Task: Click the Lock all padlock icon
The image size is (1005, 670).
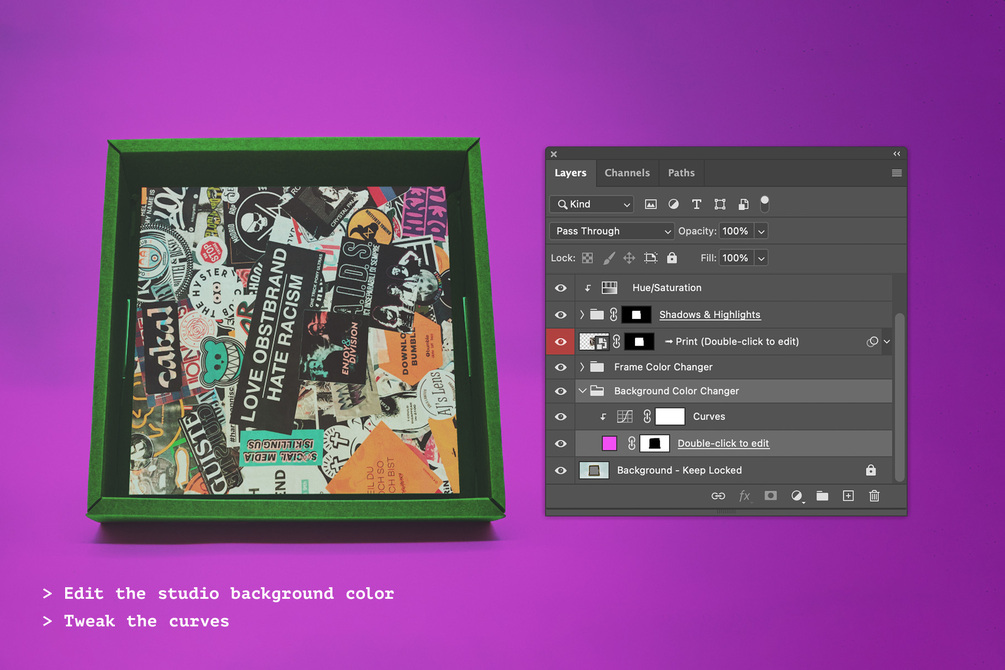Action: pyautogui.click(x=672, y=258)
